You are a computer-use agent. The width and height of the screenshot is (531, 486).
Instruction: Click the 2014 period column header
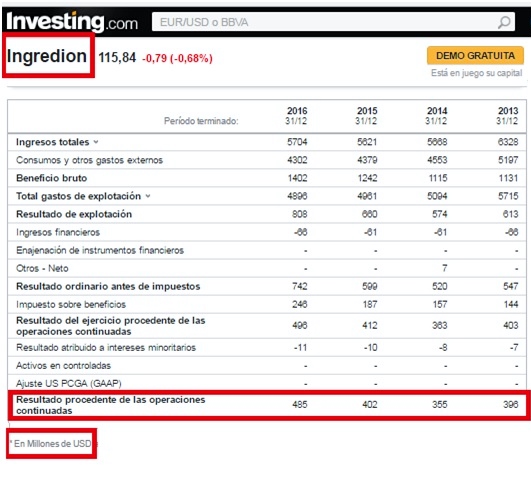click(x=437, y=116)
